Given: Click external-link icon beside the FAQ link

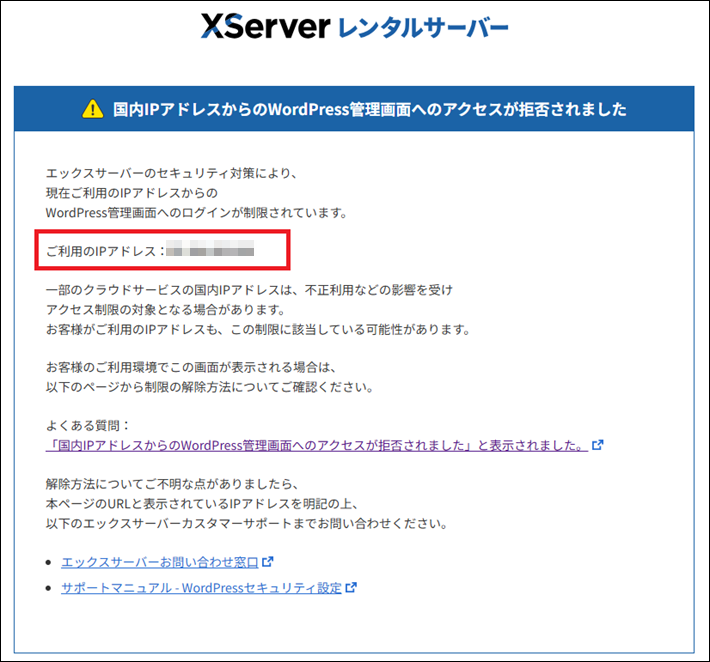Looking at the screenshot, I should tap(598, 445).
